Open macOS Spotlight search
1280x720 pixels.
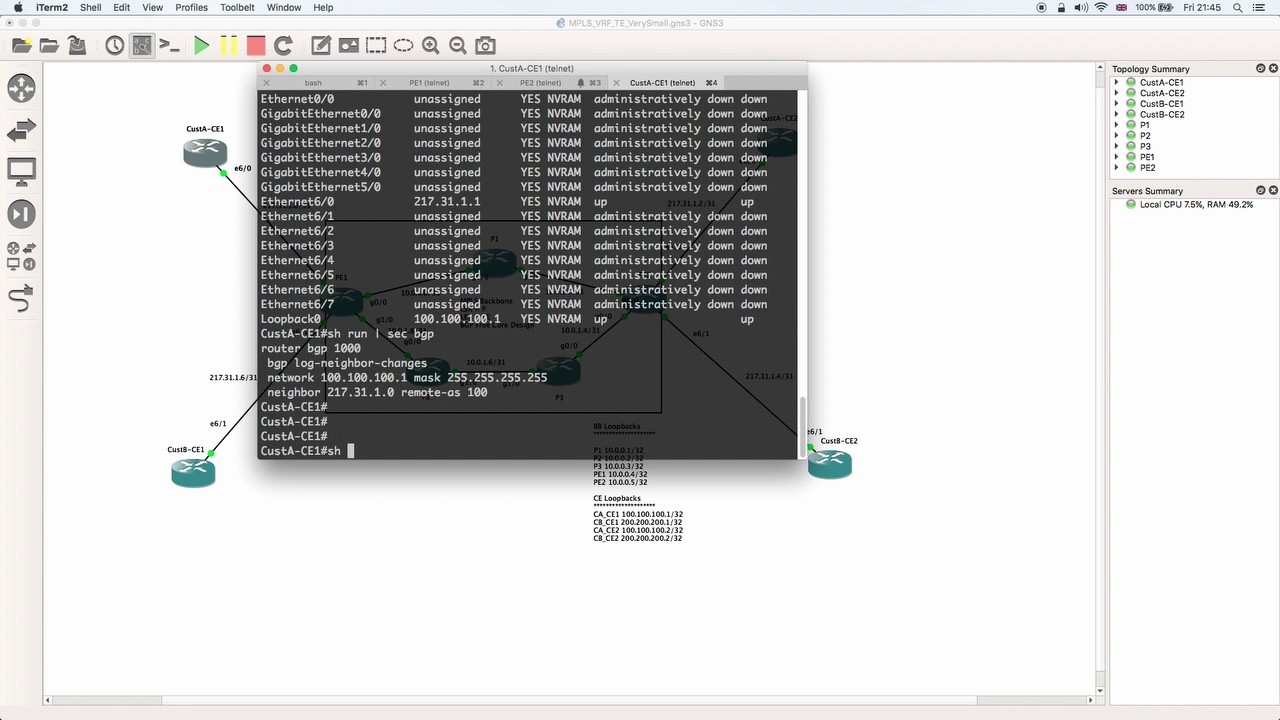1238,7
